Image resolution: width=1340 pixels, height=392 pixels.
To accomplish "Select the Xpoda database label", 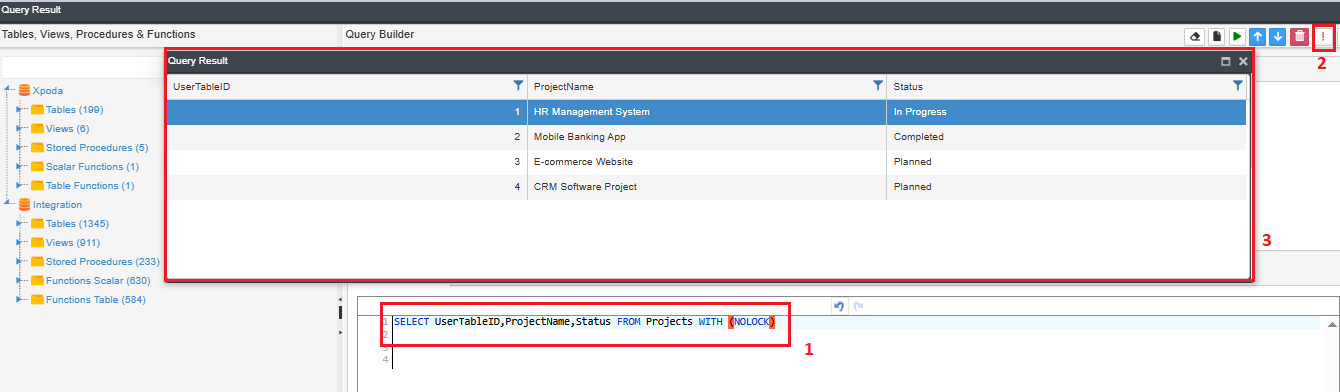I will [x=48, y=90].
